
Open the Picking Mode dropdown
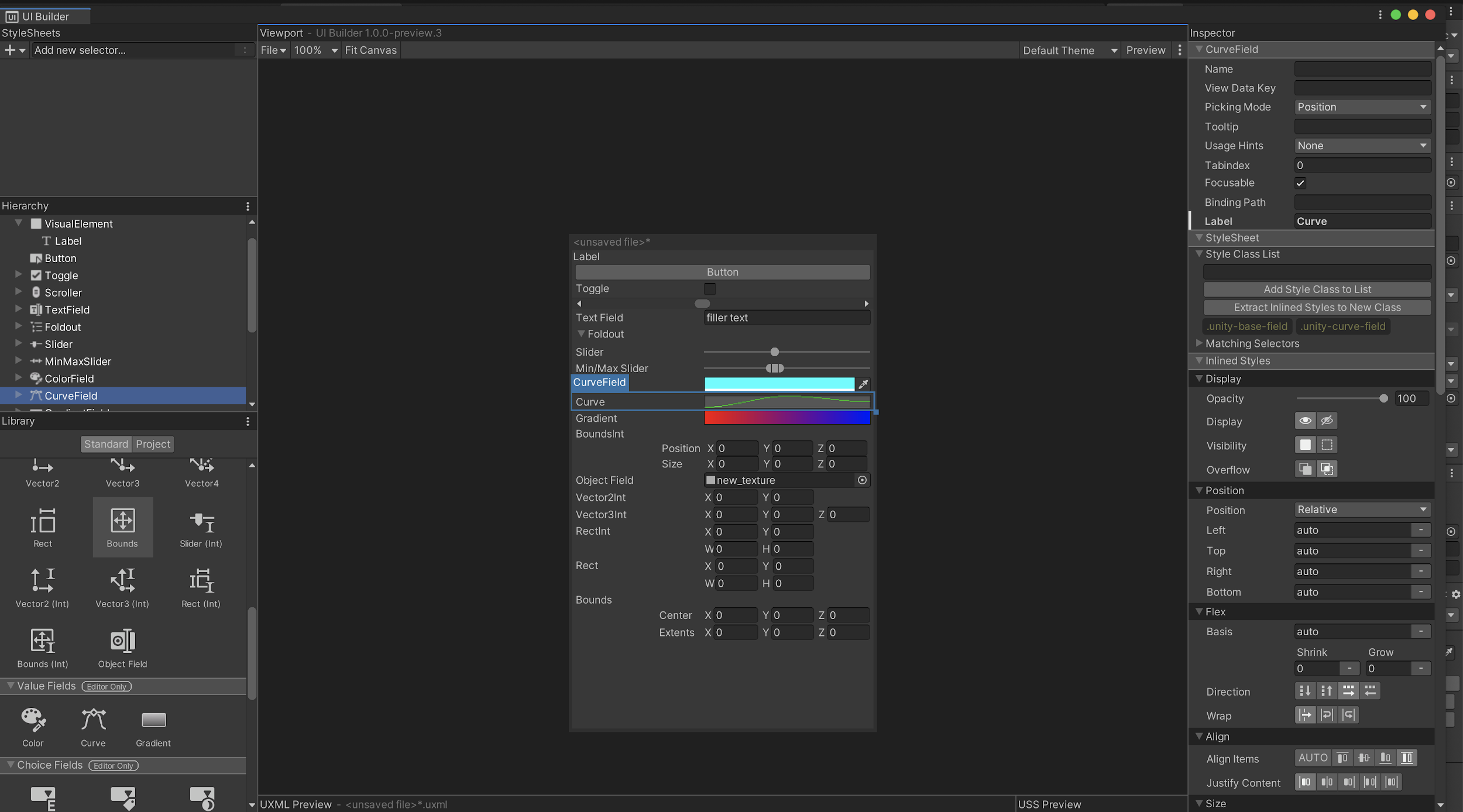[1362, 107]
